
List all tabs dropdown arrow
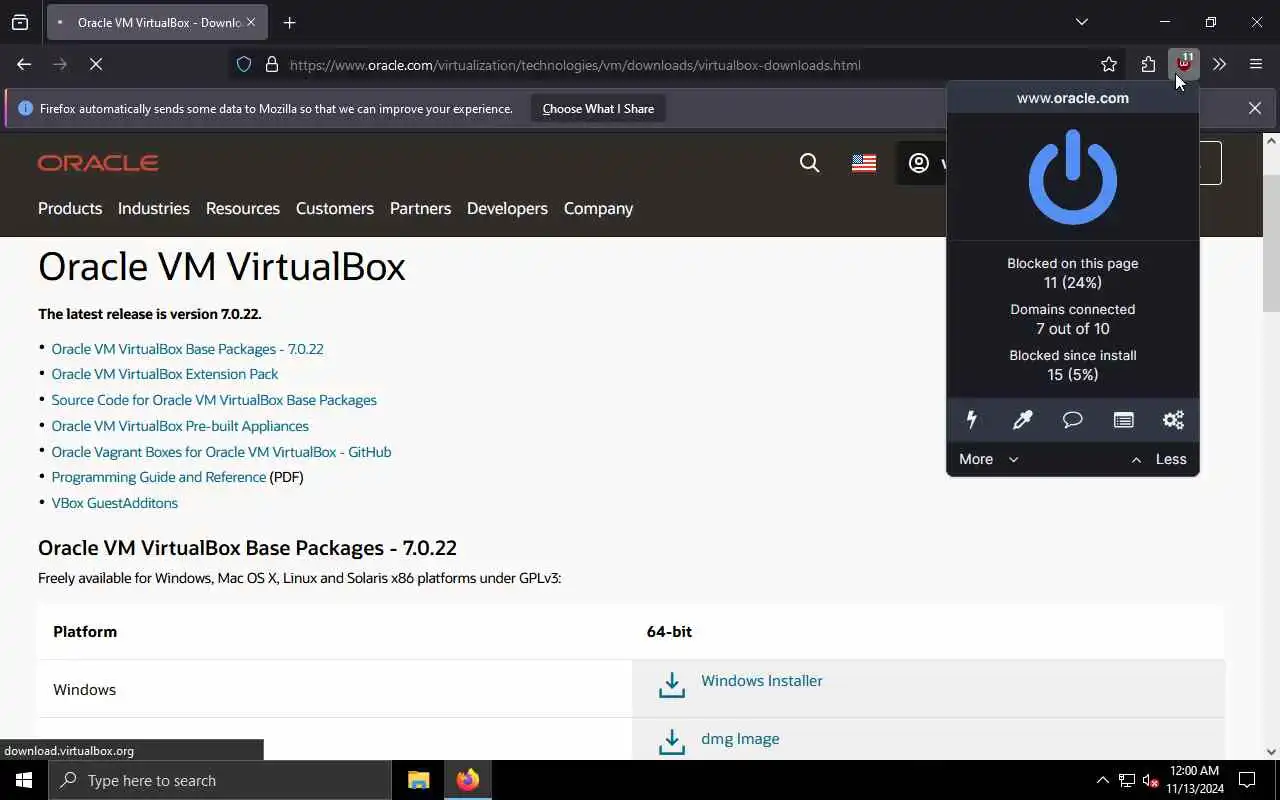pos(1082,22)
